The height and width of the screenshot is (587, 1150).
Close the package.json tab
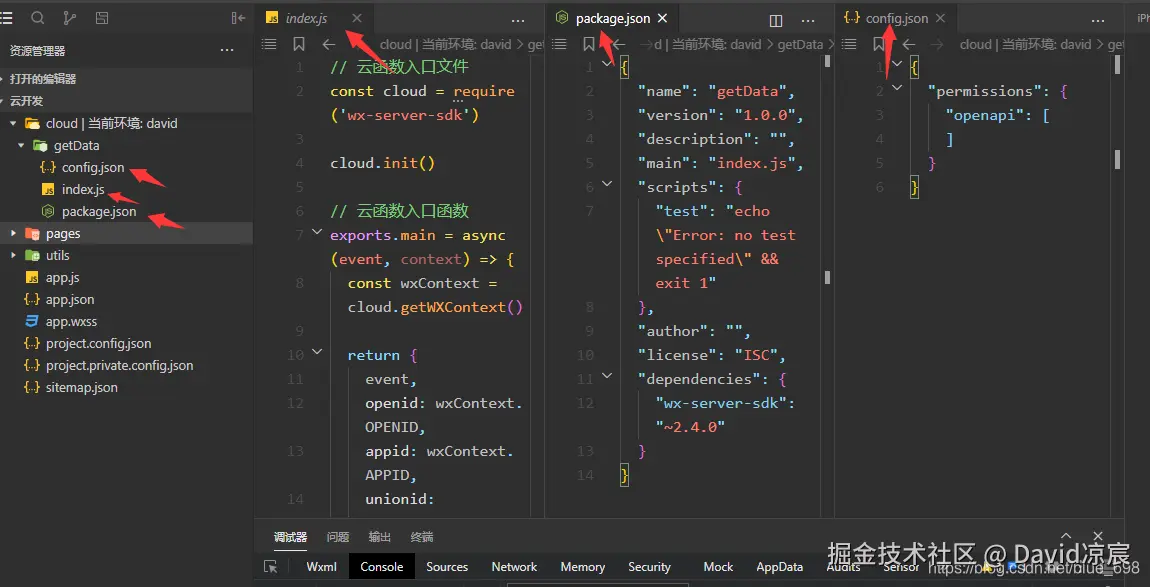click(x=662, y=18)
